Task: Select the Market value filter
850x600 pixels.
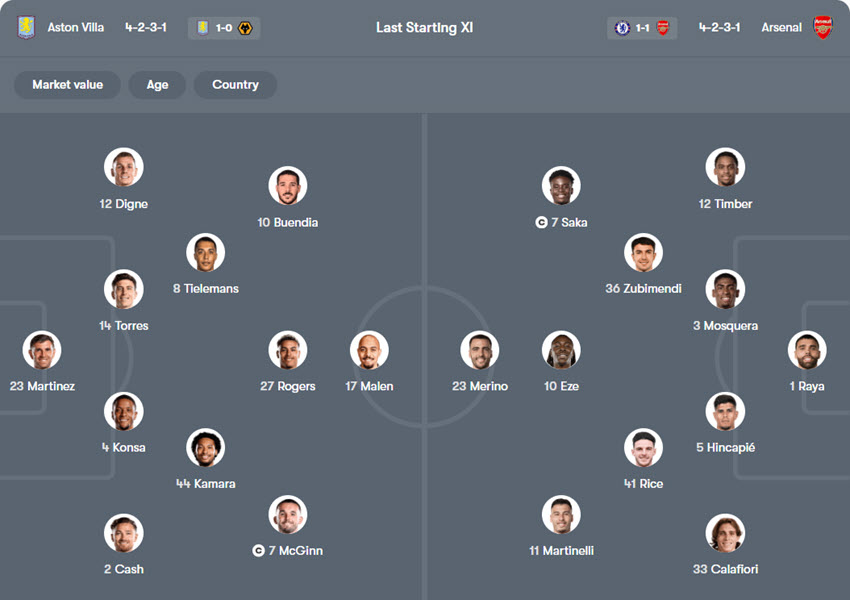Action: point(67,85)
